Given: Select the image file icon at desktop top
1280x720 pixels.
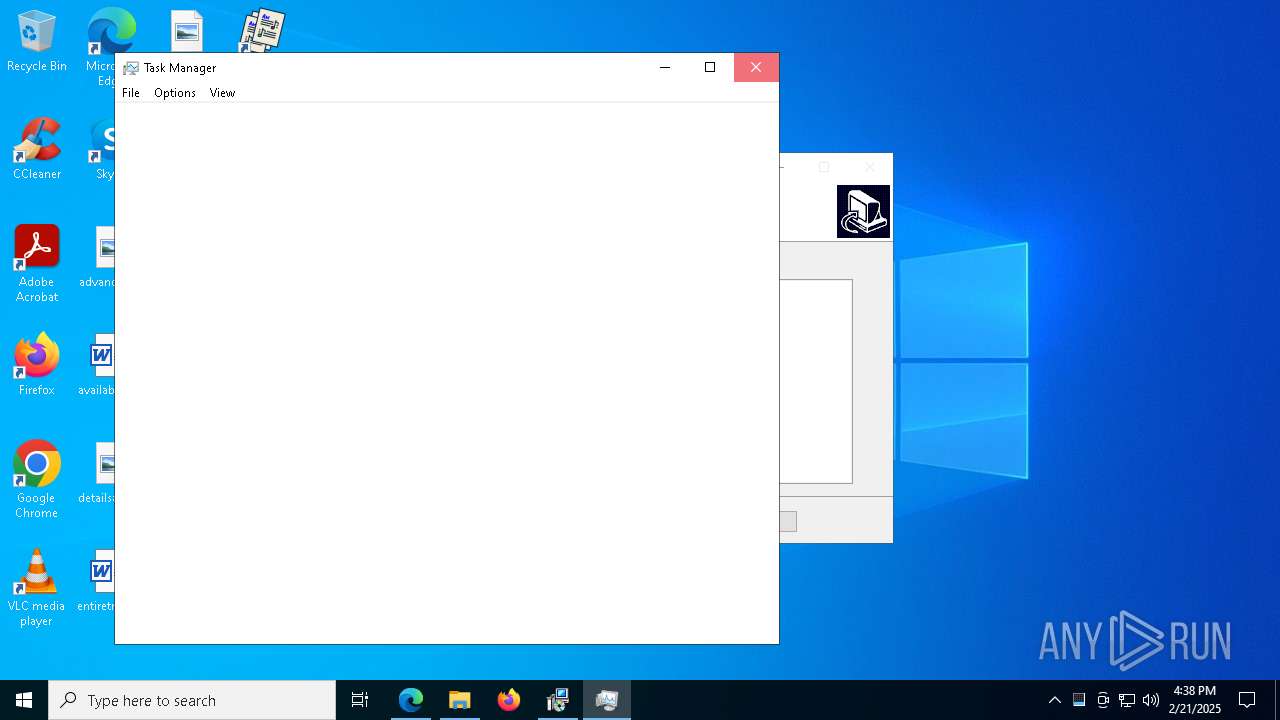Looking at the screenshot, I should click(x=187, y=31).
